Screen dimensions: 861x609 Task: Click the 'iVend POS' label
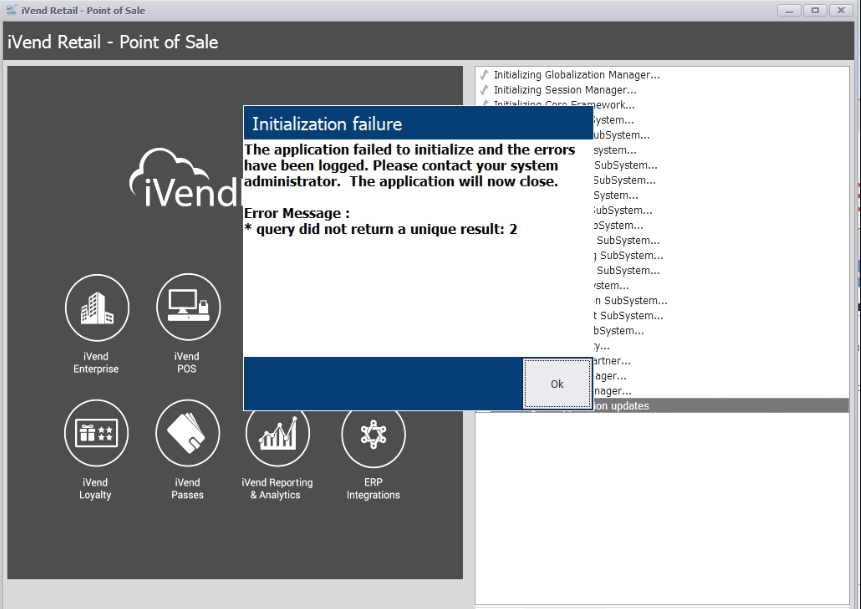tap(187, 362)
